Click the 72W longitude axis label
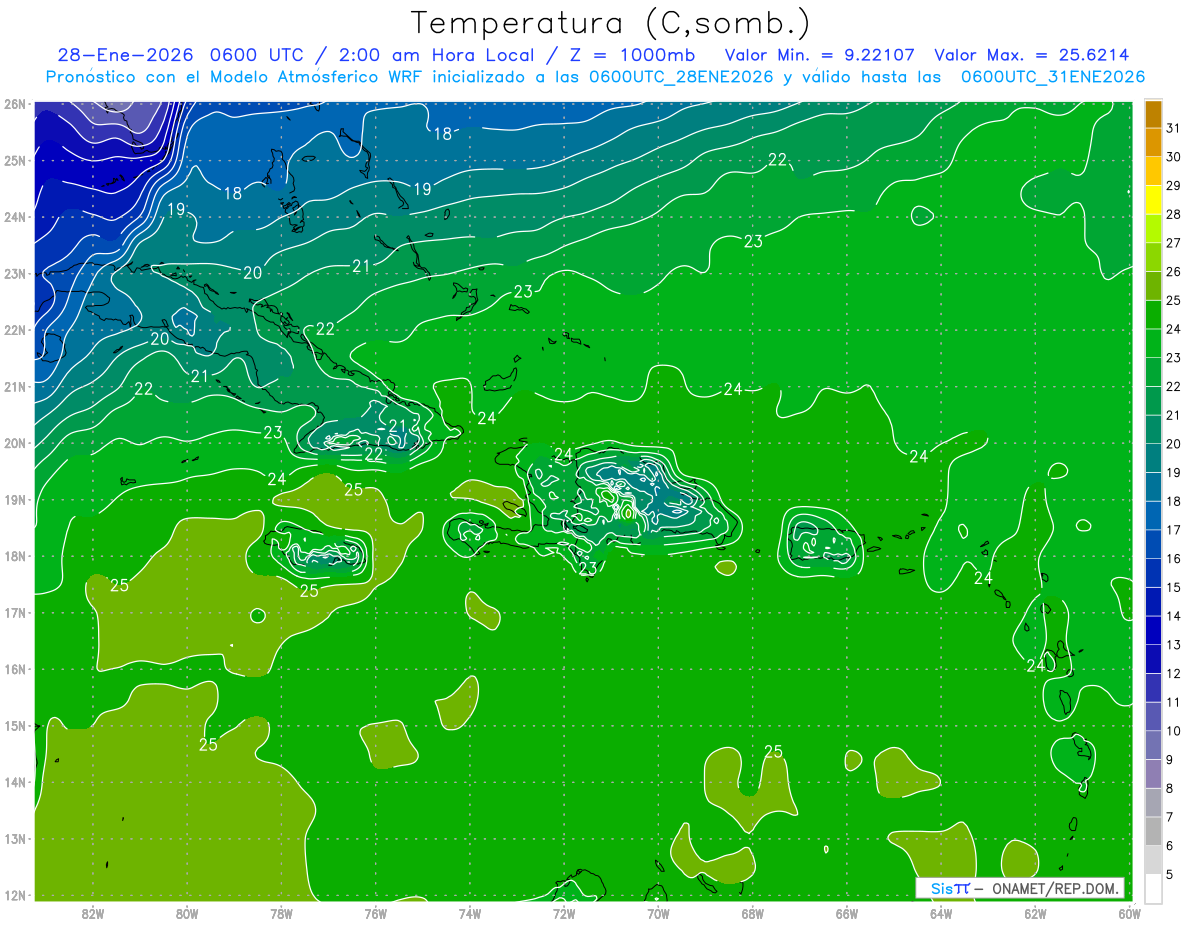1200x927 pixels. [x=564, y=913]
